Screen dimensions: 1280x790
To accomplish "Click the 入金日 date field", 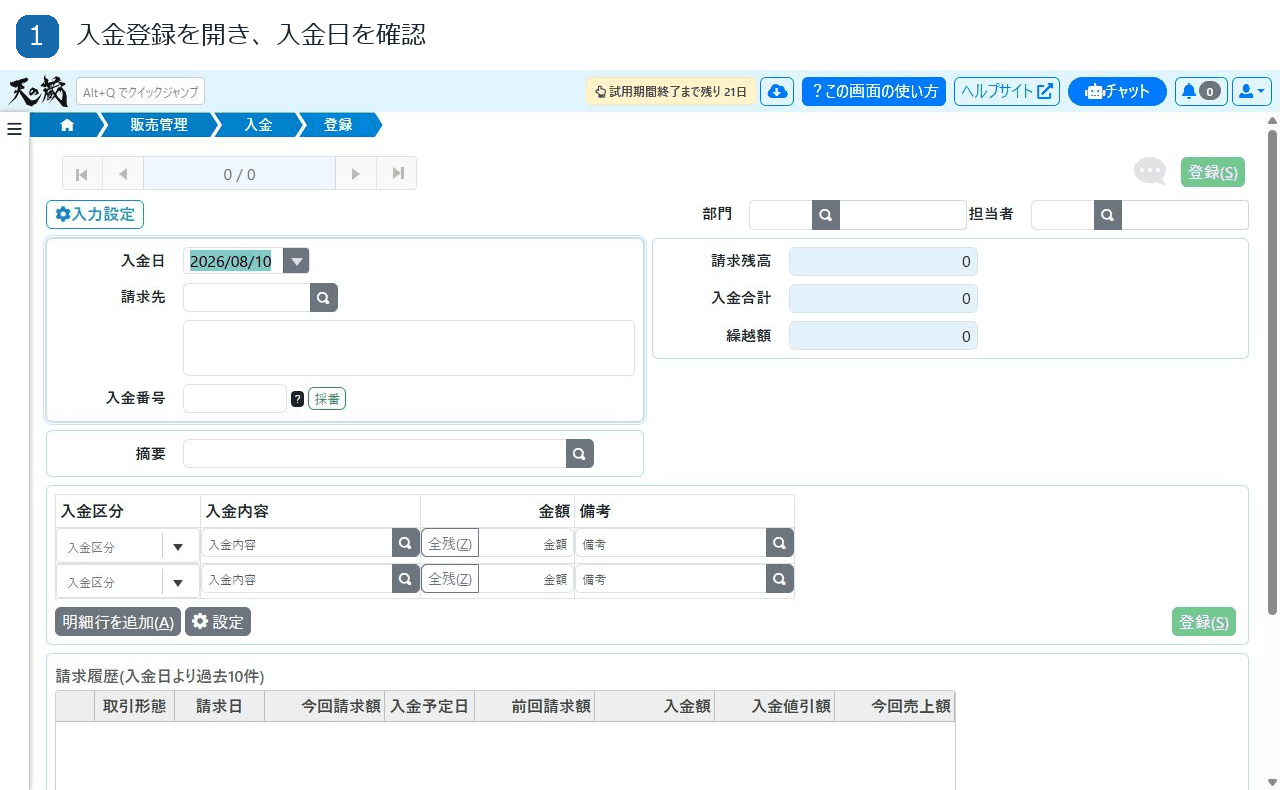I will click(233, 261).
